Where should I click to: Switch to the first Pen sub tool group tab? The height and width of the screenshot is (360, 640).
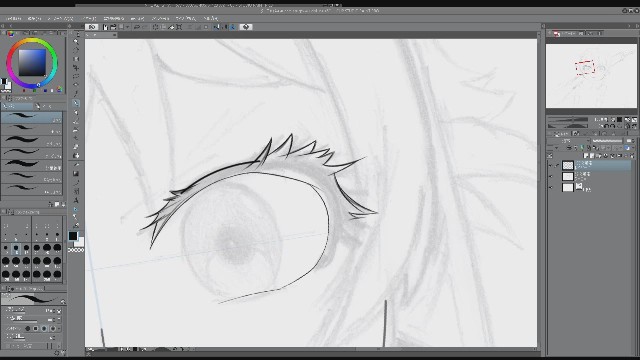tap(17, 107)
